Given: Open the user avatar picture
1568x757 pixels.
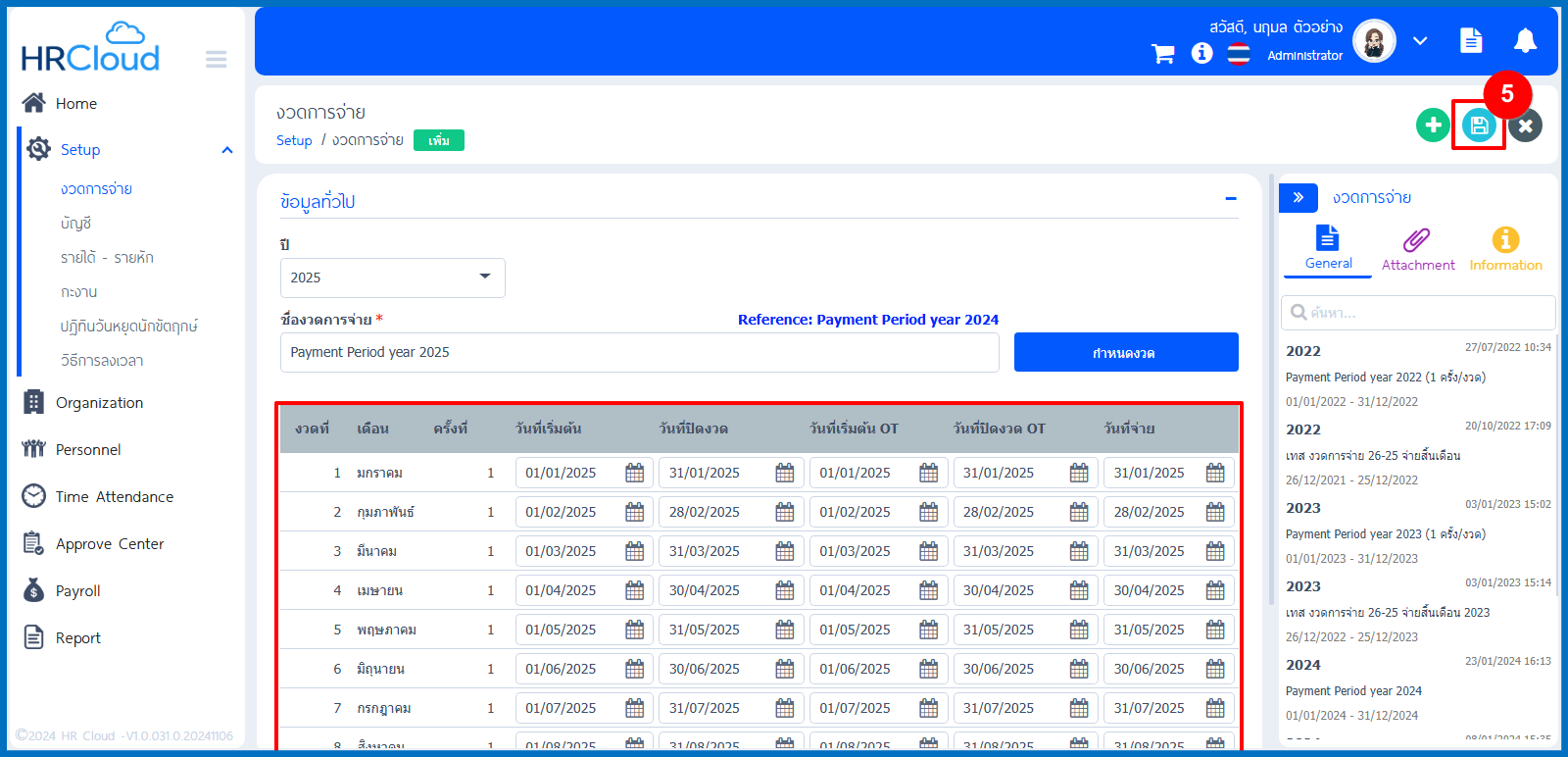Looking at the screenshot, I should [x=1374, y=41].
